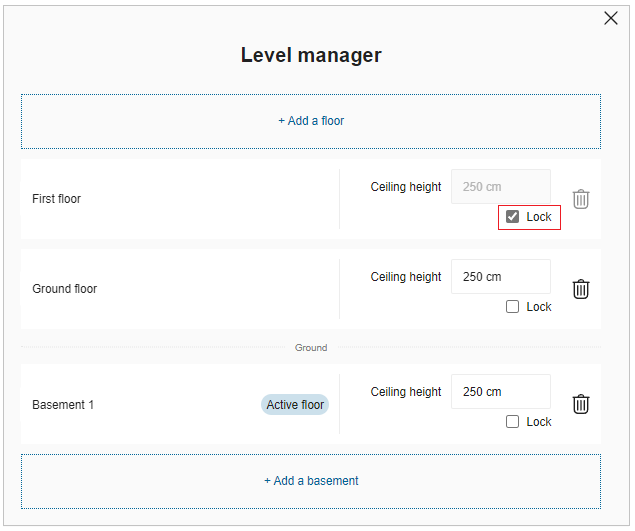635x531 pixels.
Task: Click the Ceiling height label for Basement 1
Action: tap(406, 392)
